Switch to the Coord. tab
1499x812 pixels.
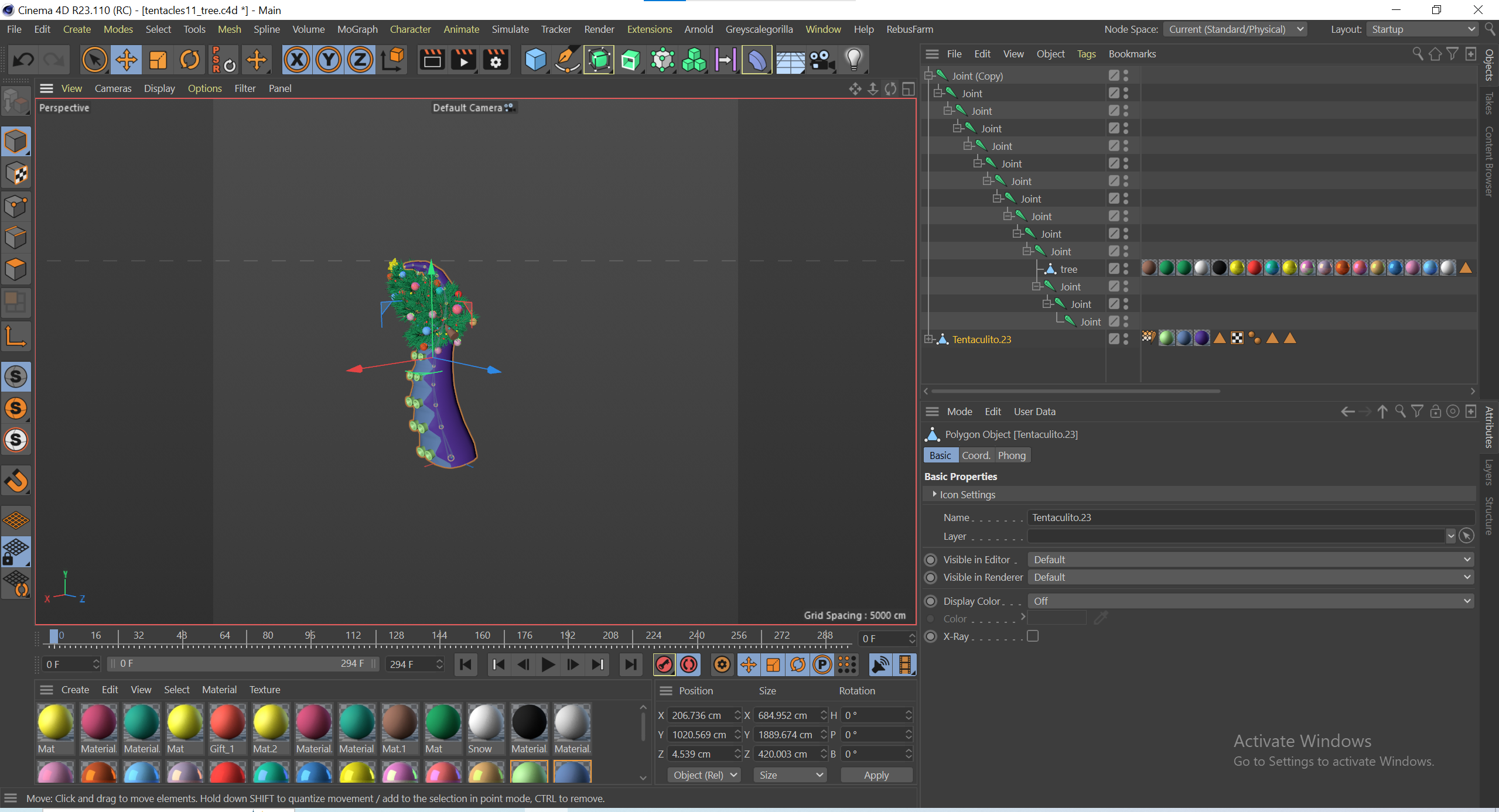tap(975, 455)
